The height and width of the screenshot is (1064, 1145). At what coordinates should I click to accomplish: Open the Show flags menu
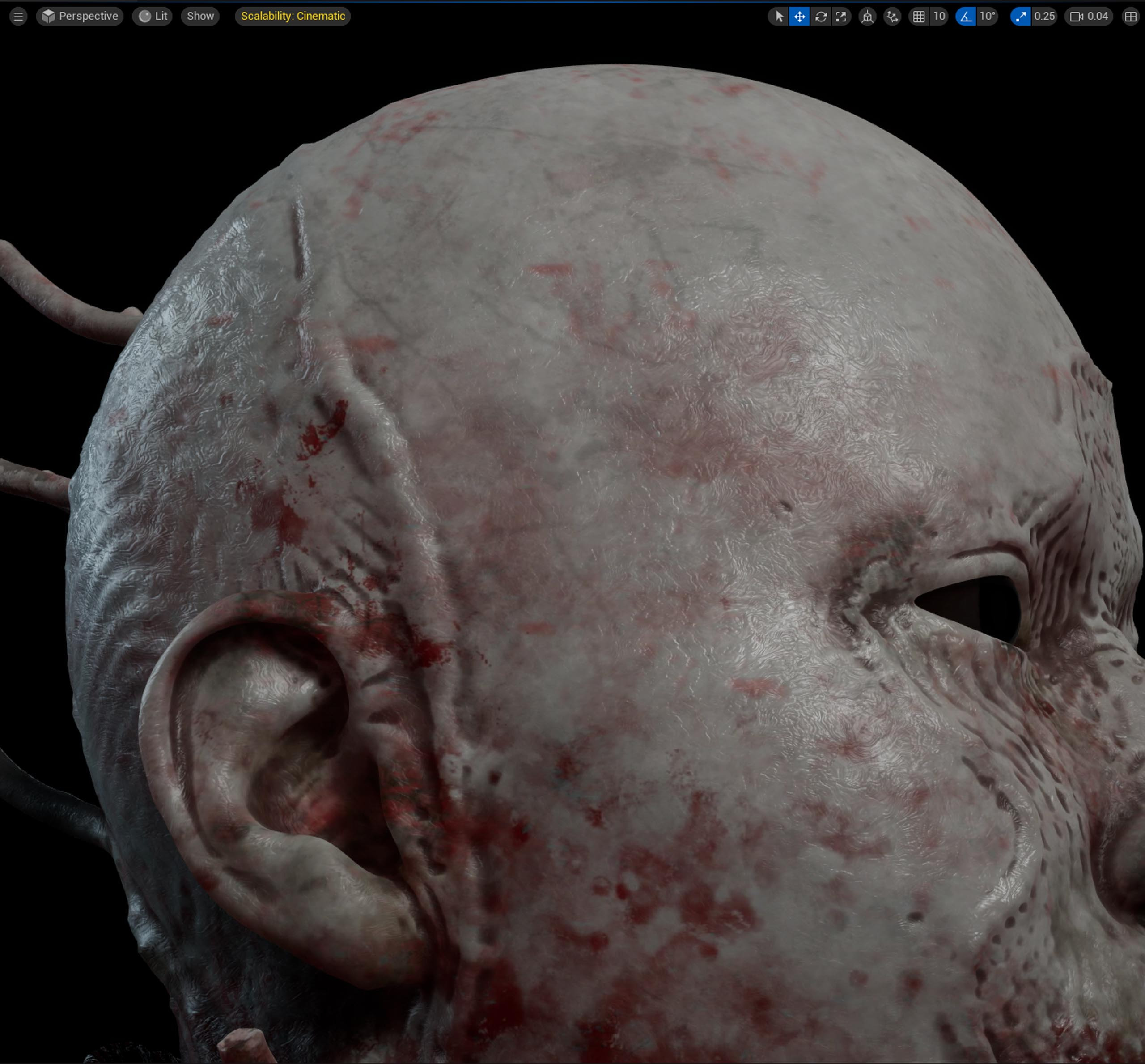(x=200, y=16)
